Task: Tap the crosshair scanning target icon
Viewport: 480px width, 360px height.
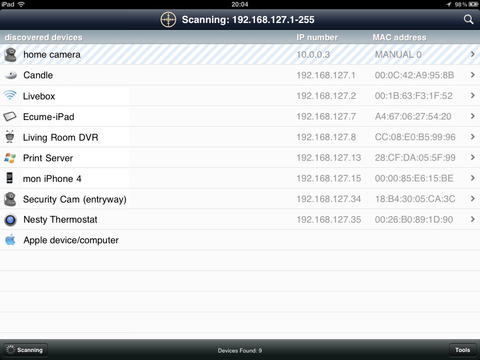Action: coord(168,19)
